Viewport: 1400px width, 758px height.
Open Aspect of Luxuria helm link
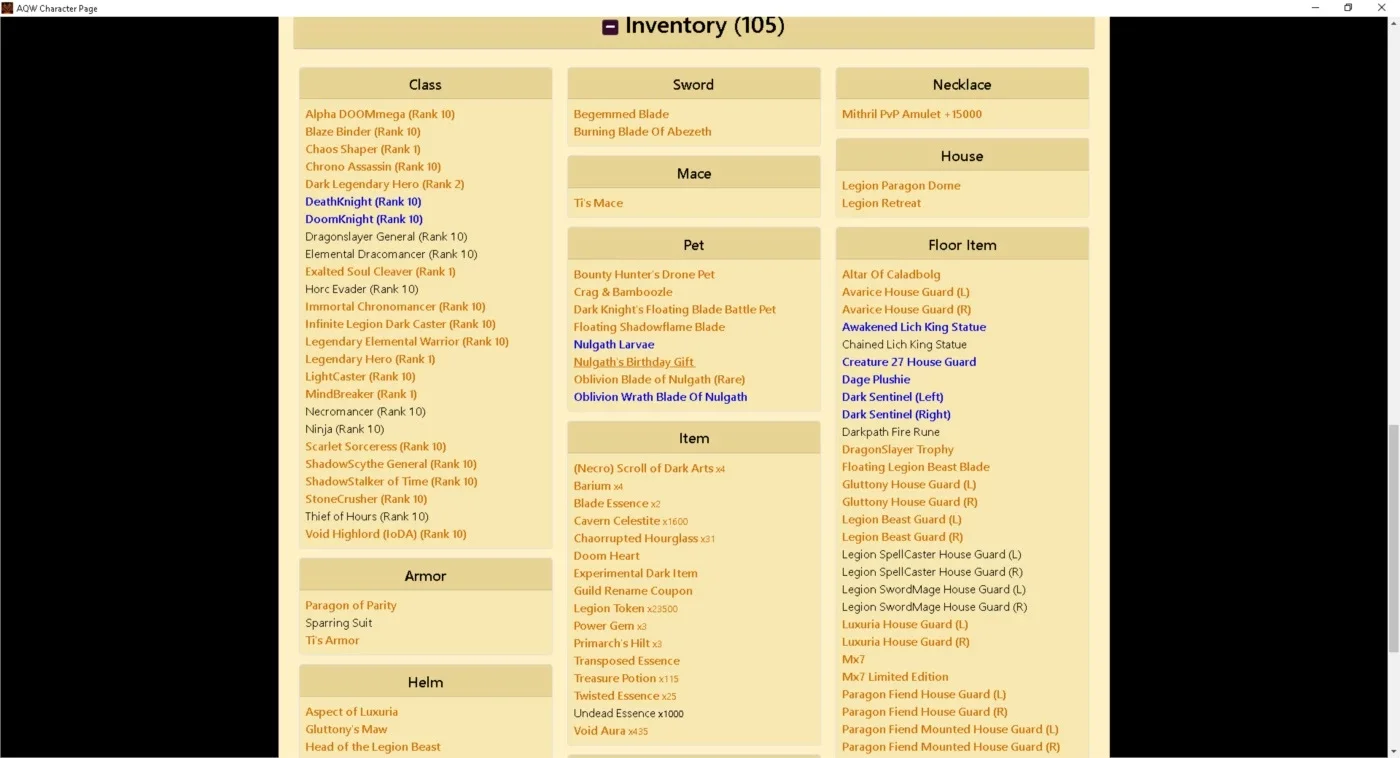(352, 712)
